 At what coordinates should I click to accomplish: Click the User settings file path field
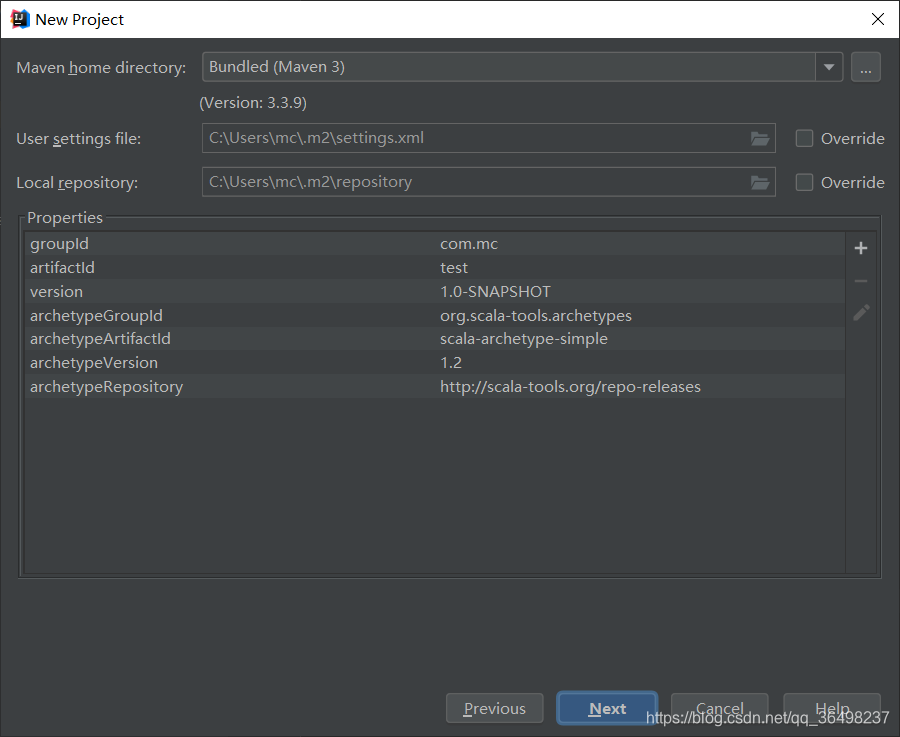[x=488, y=138]
